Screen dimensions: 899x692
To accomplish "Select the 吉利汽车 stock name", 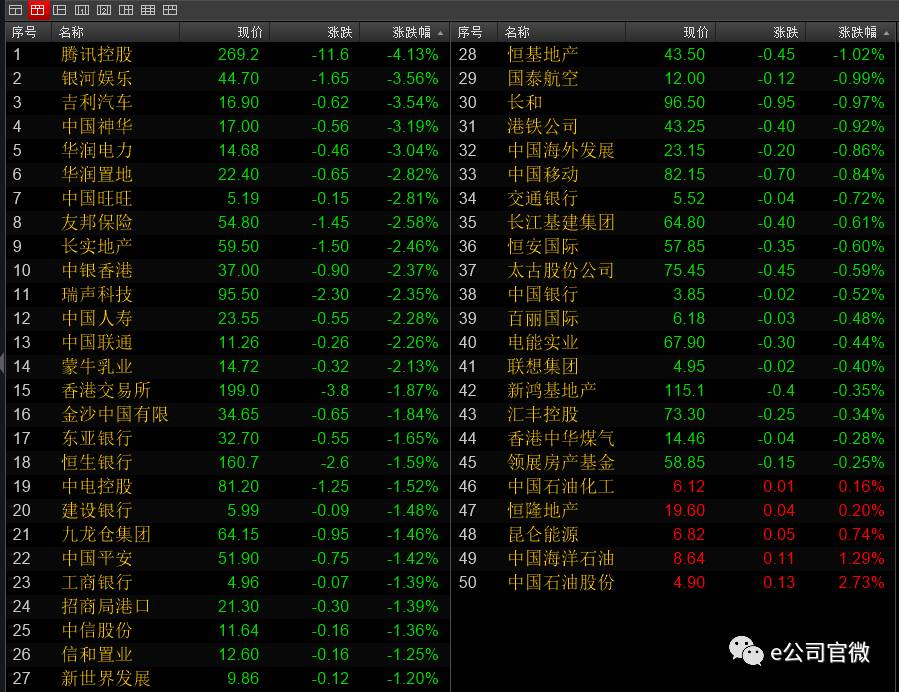I will pos(97,103).
